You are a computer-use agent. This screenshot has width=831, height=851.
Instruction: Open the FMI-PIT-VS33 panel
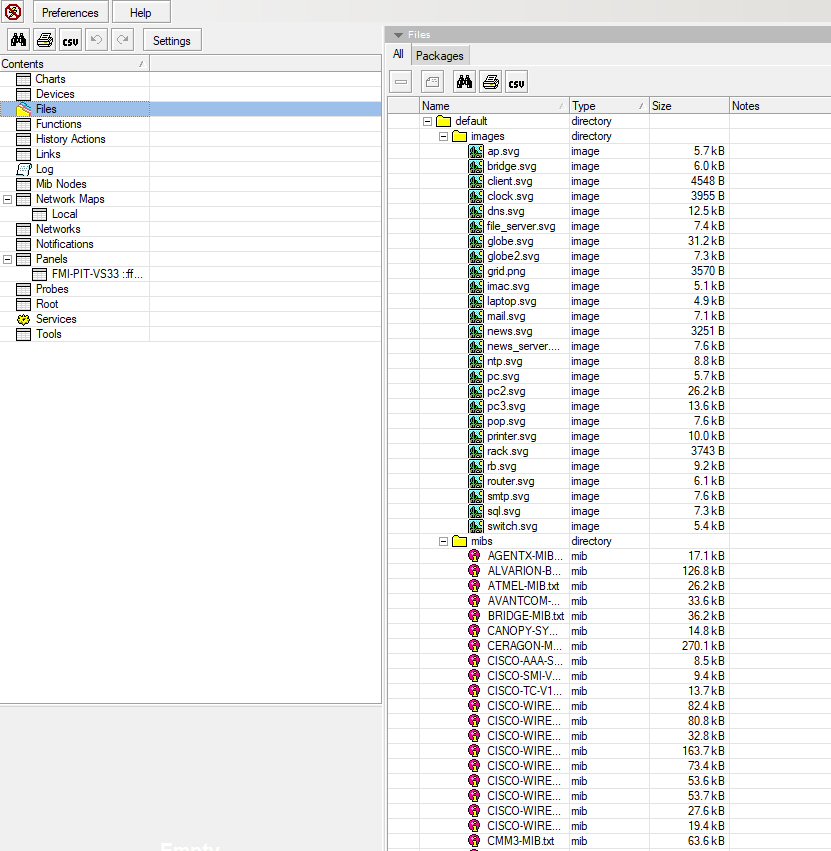97,274
